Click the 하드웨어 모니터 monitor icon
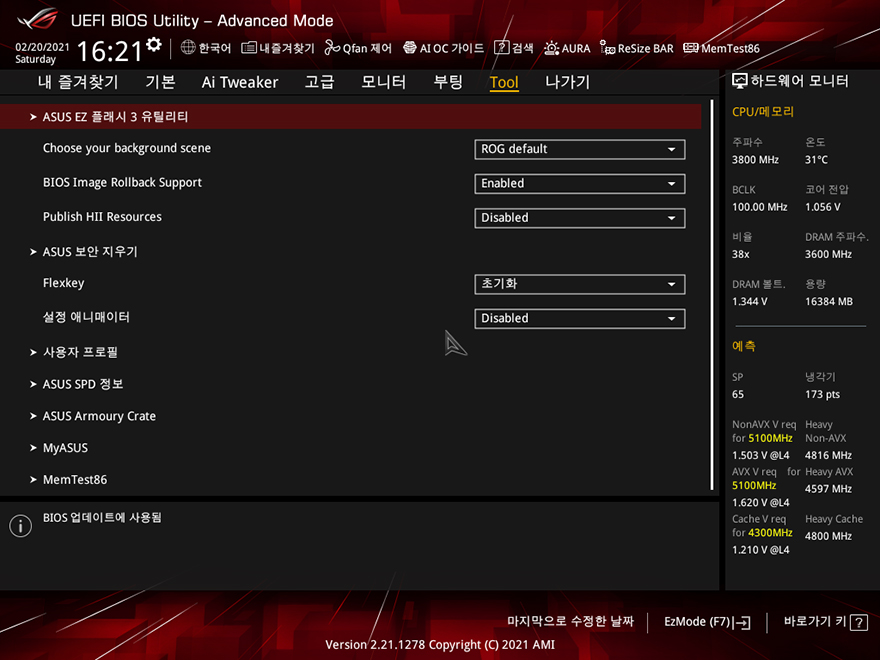 pyautogui.click(x=740, y=81)
